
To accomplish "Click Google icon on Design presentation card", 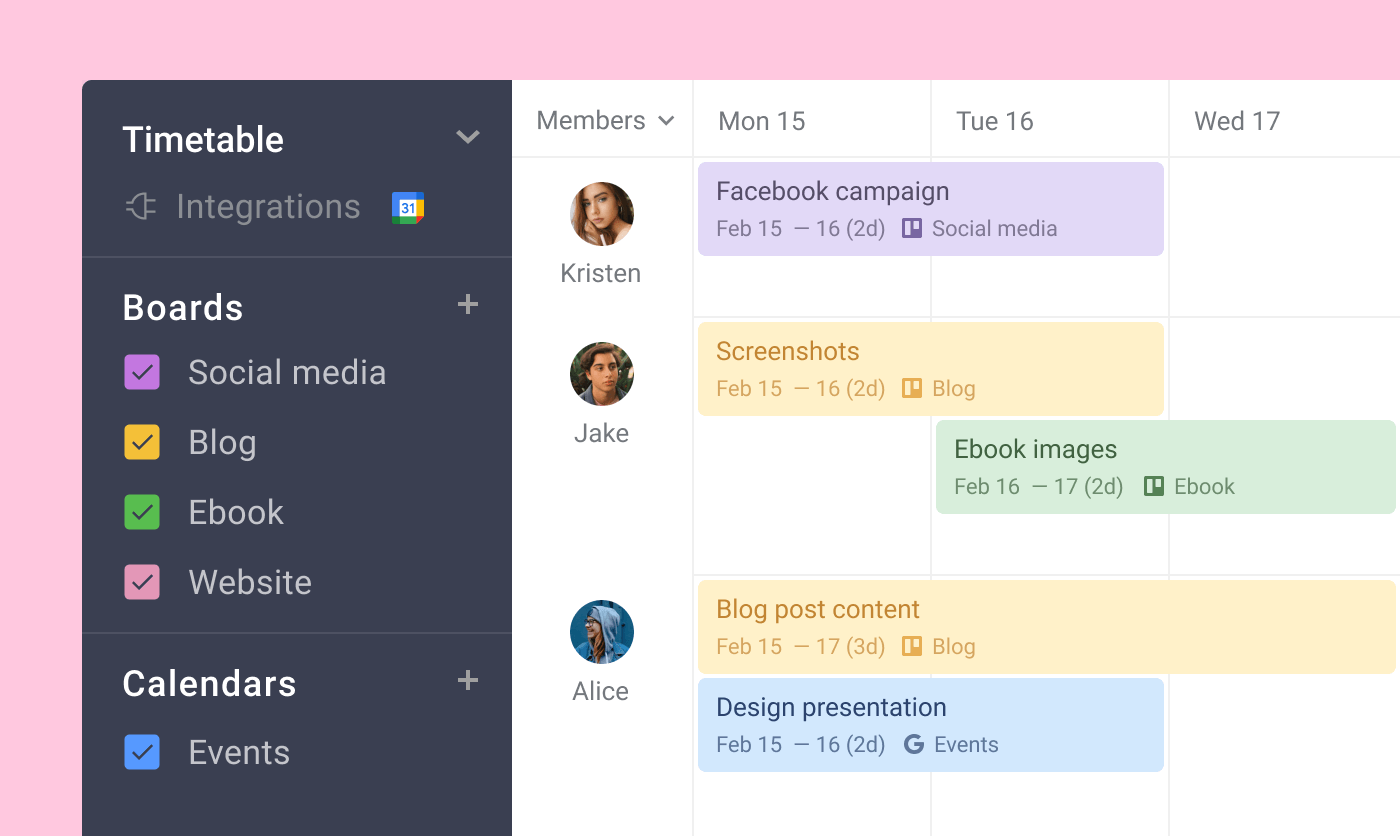I will coord(913,745).
